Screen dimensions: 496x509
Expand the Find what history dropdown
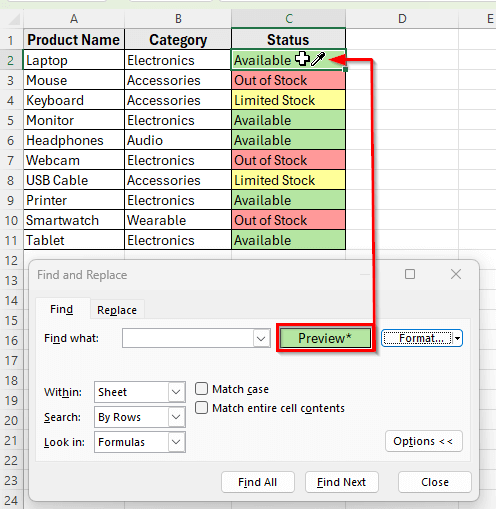261,338
